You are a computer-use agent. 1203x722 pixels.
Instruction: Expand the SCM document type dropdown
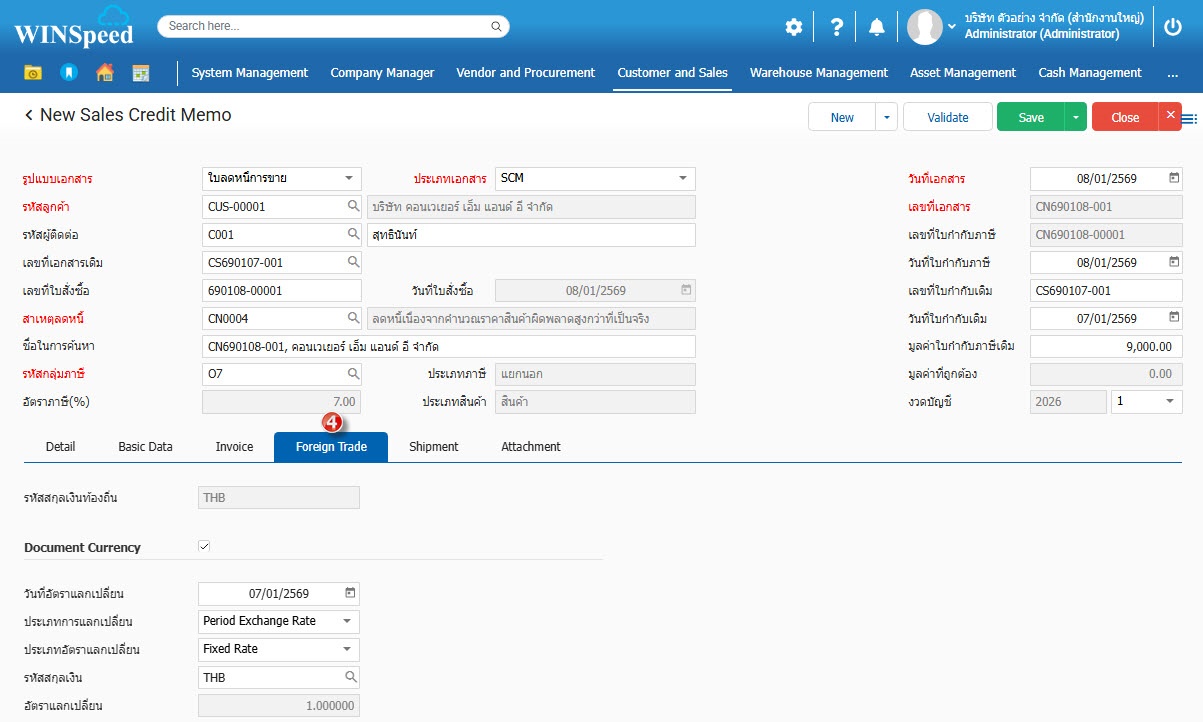[683, 178]
